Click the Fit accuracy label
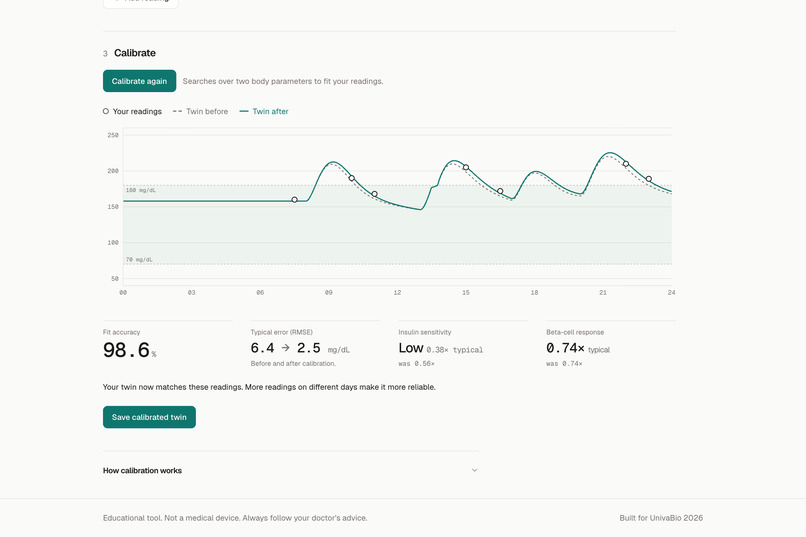Screen dimensions: 806x537 click(121, 332)
